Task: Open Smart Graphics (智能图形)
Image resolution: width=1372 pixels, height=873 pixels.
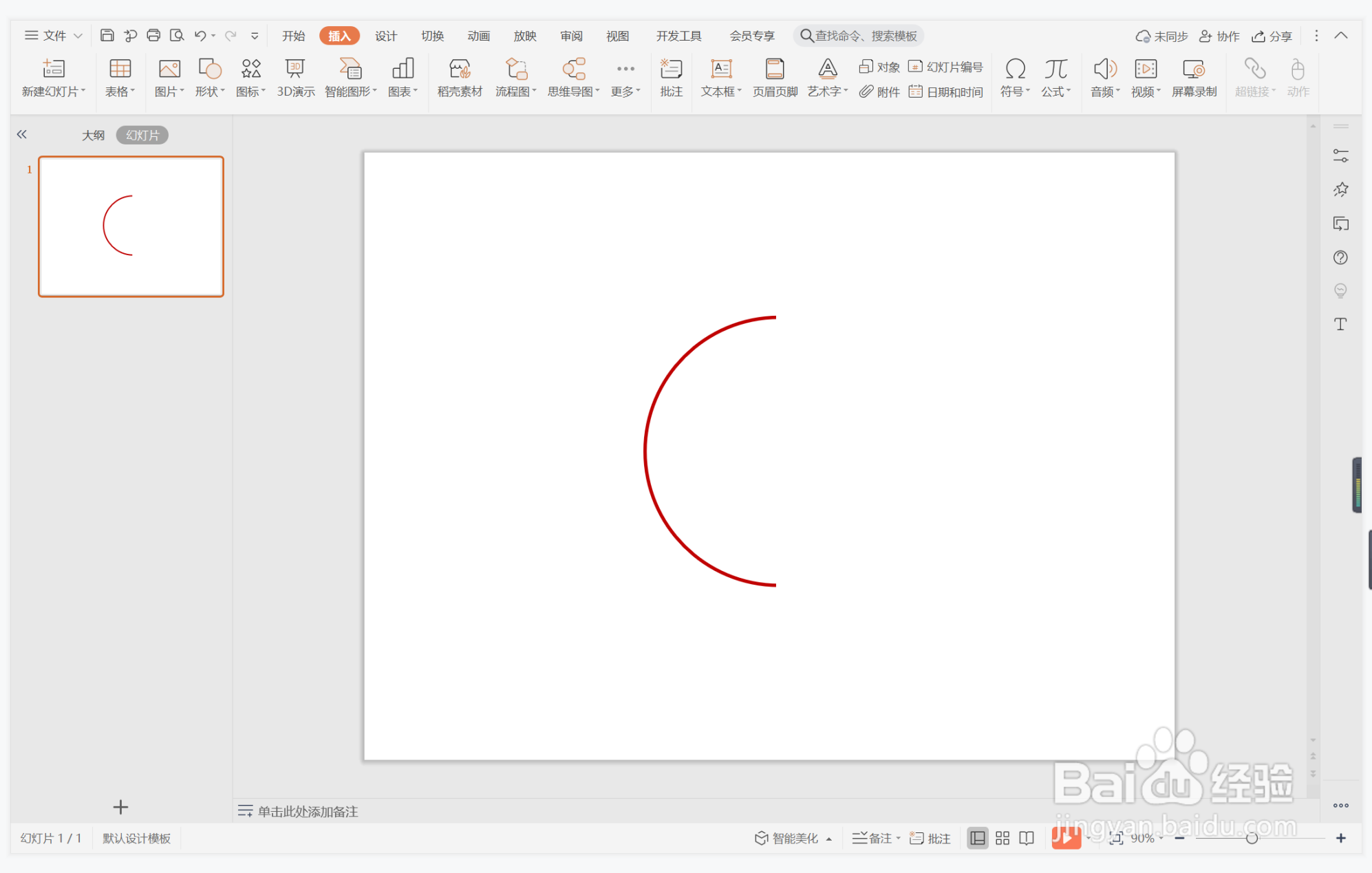Action: pyautogui.click(x=350, y=78)
